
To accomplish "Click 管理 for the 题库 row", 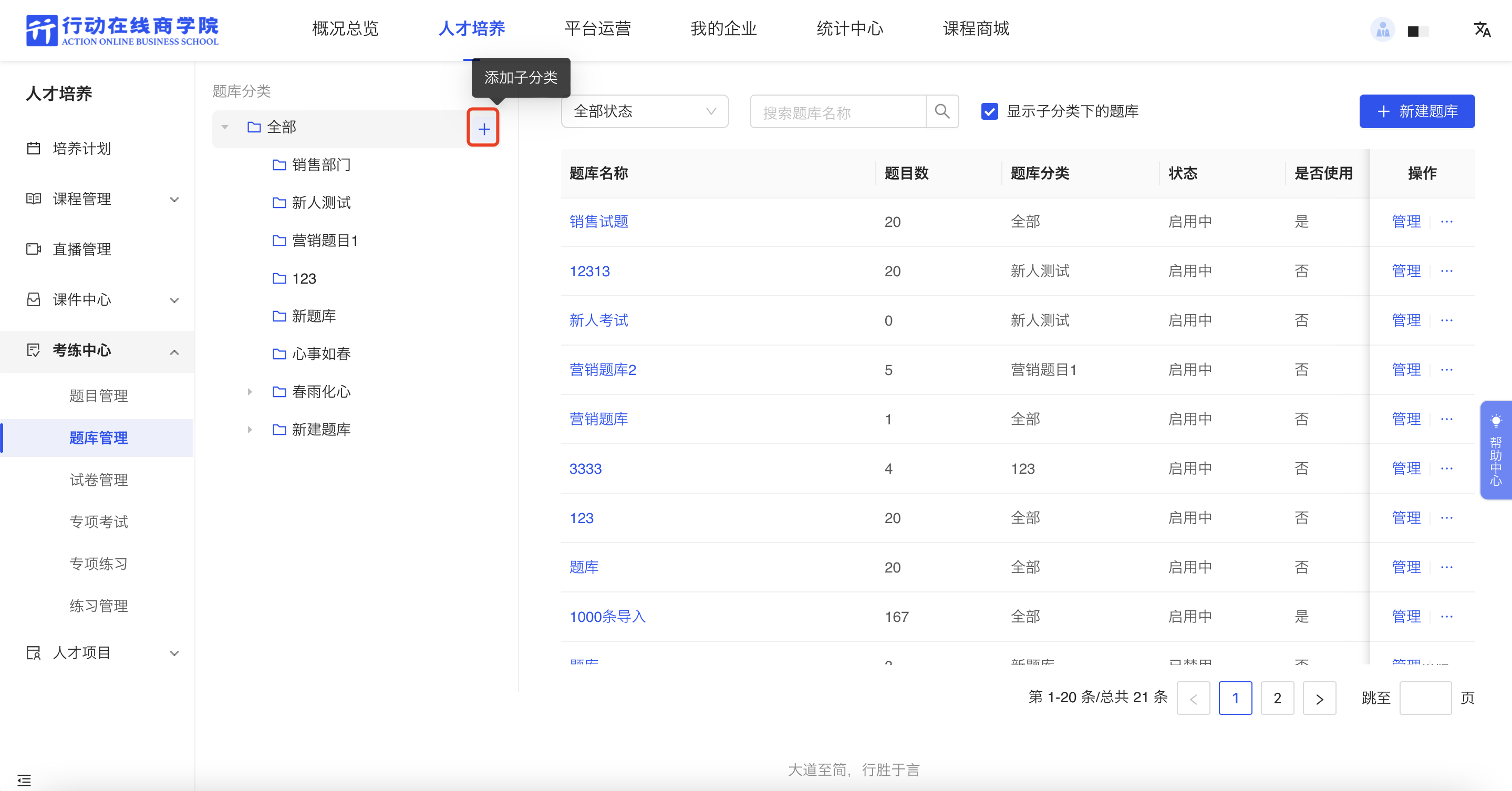I will (x=1406, y=567).
